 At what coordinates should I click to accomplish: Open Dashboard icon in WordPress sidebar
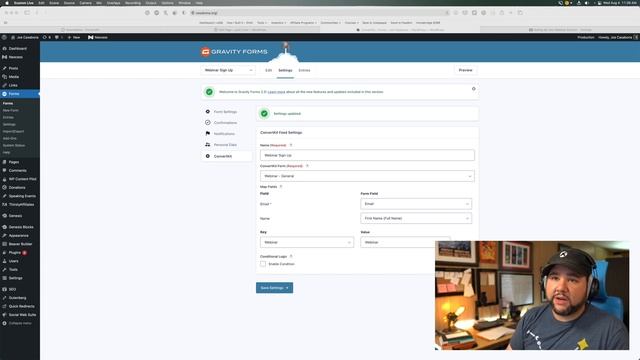4,49
